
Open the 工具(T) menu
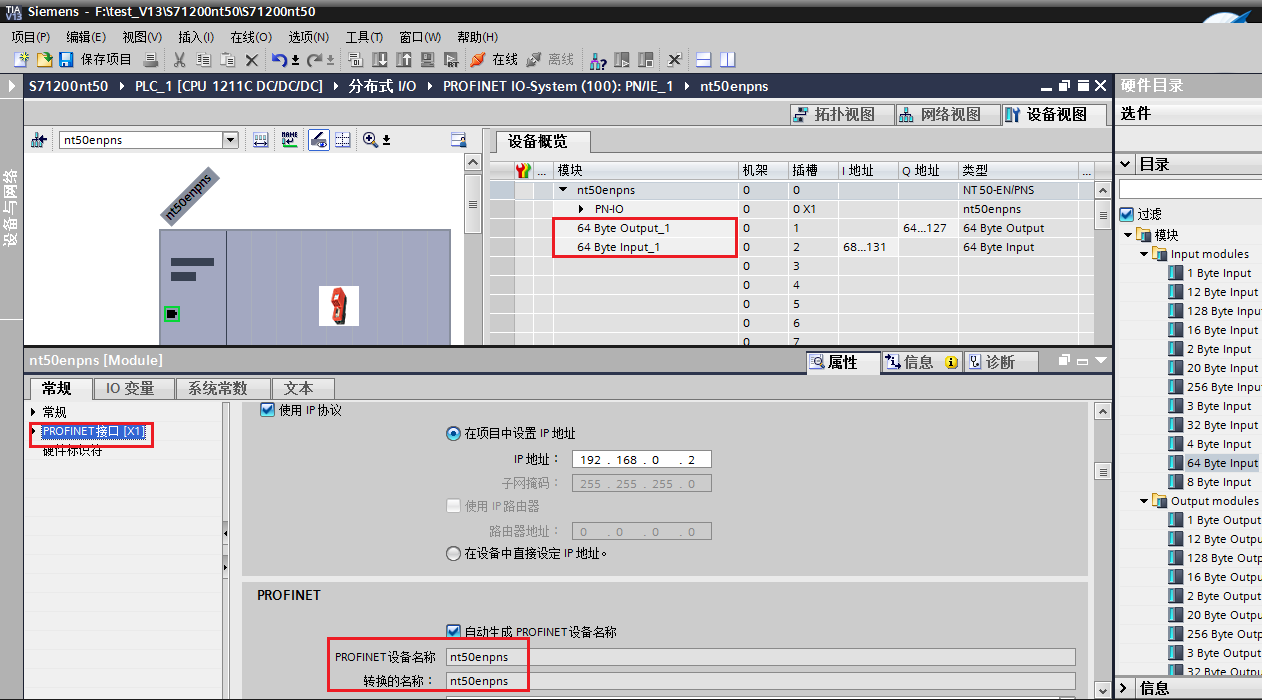363,37
